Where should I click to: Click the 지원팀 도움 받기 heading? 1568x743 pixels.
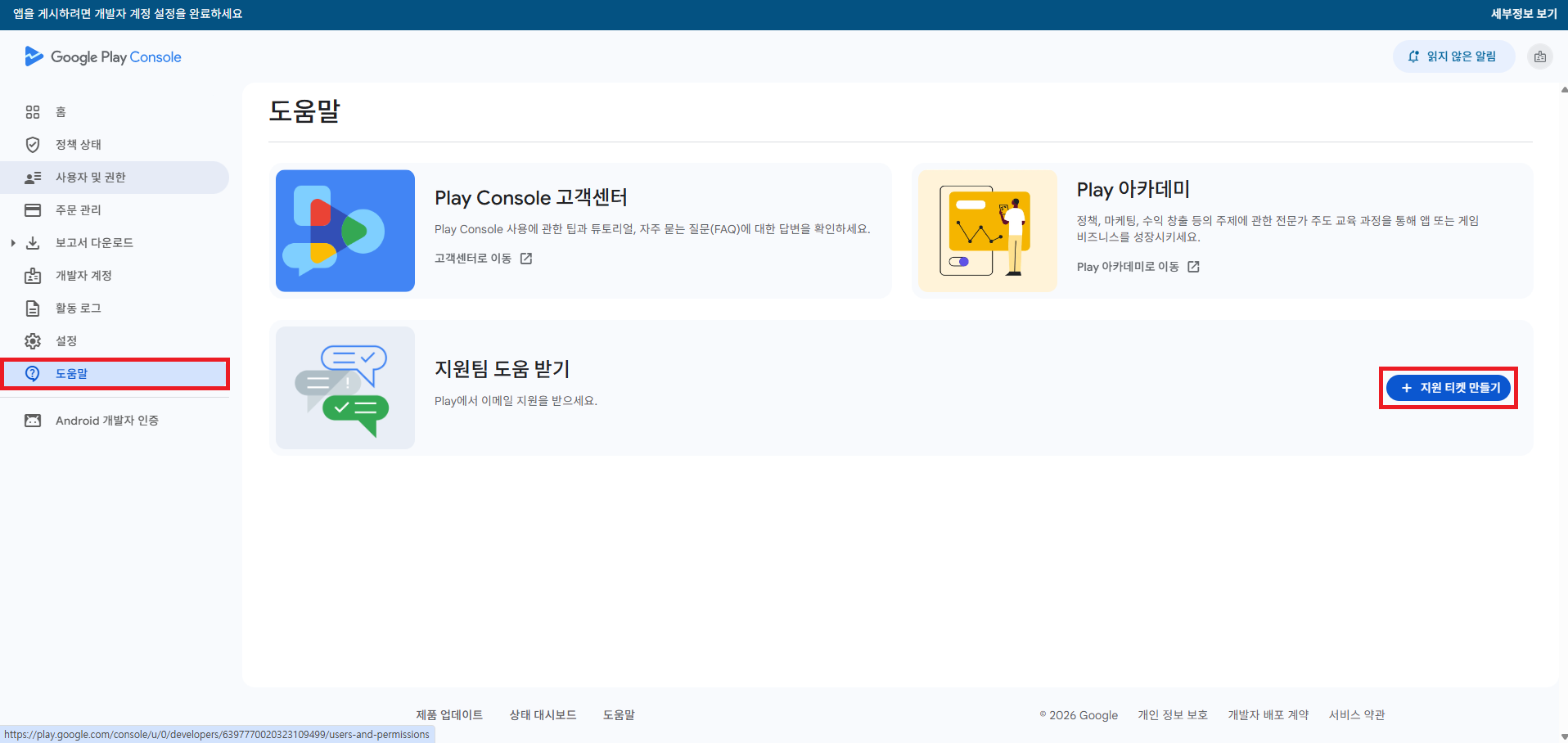(502, 369)
